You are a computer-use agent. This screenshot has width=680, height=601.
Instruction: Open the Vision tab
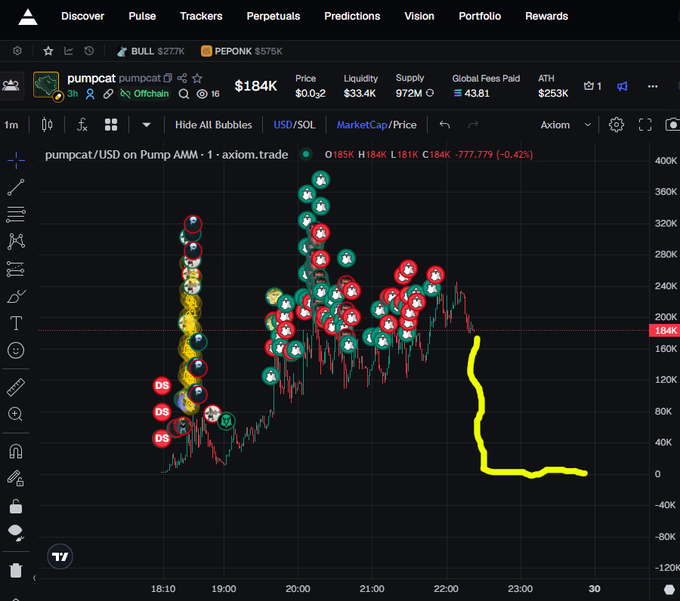419,16
